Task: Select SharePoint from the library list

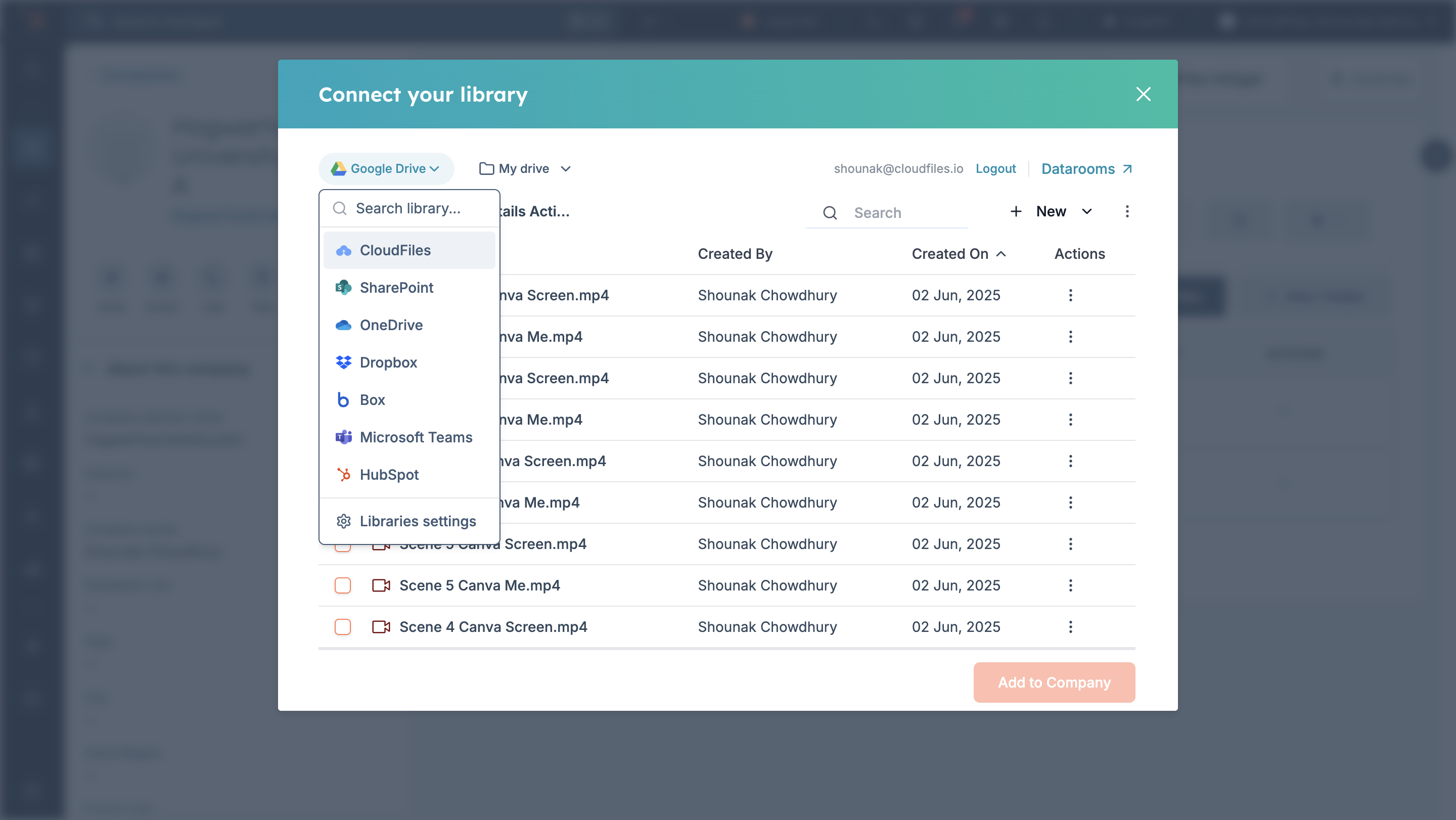Action: point(409,288)
